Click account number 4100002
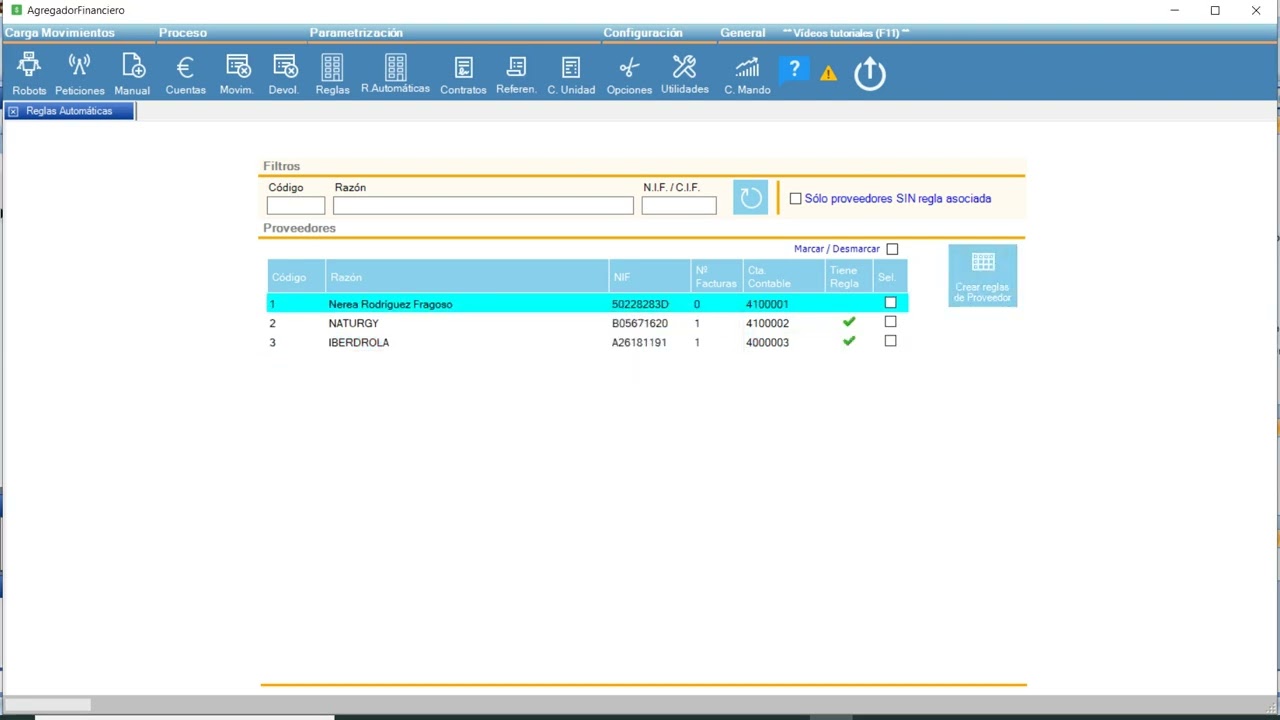The image size is (1280, 720). click(x=767, y=324)
